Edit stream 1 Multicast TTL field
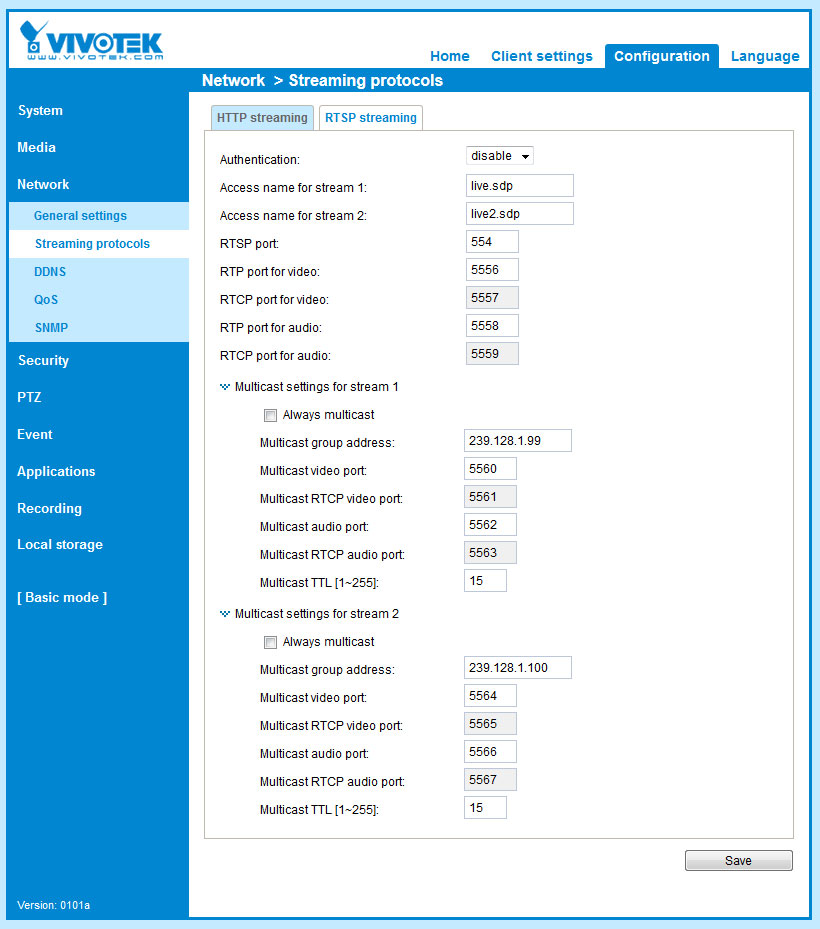 pyautogui.click(x=485, y=581)
